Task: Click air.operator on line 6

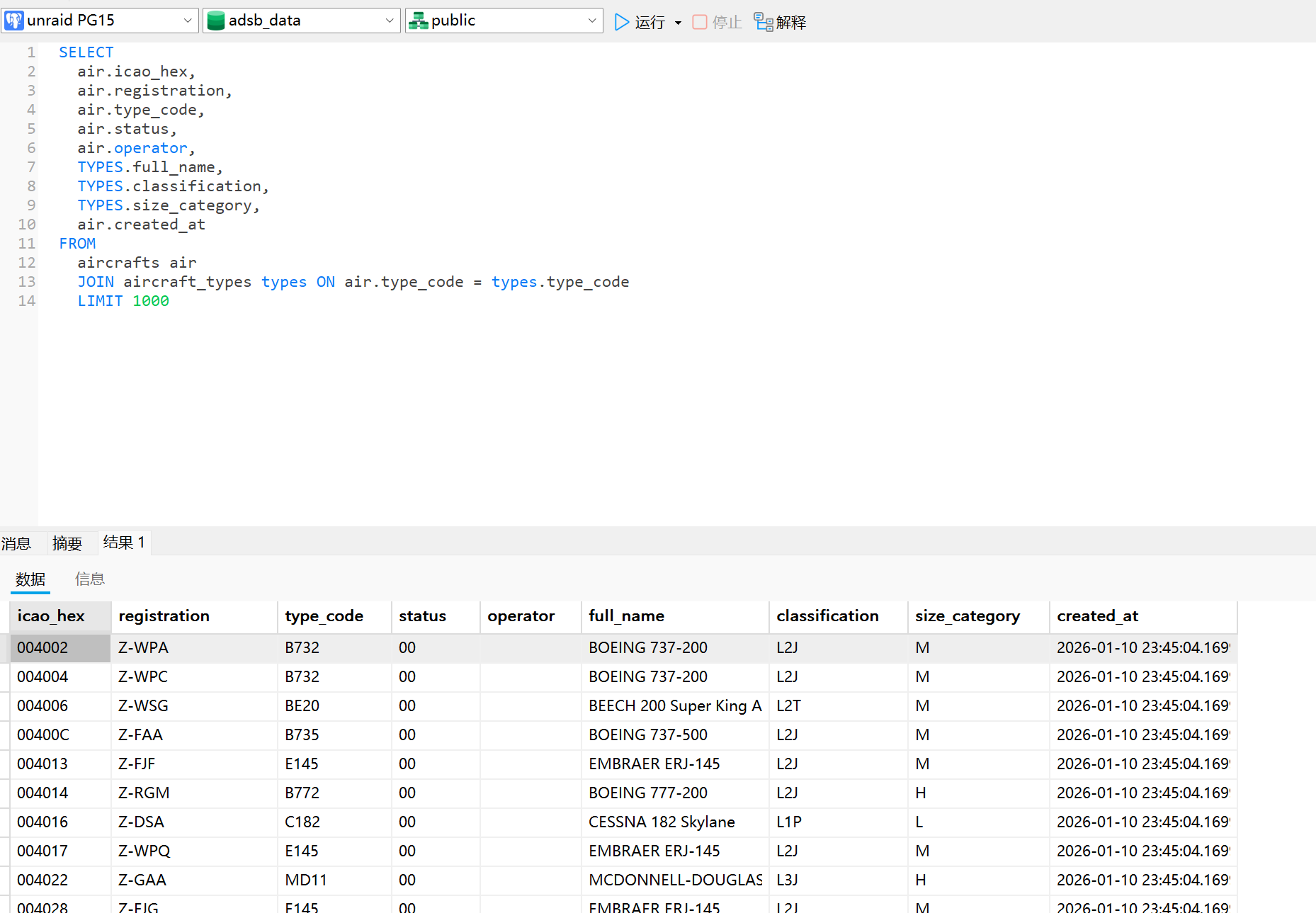Action: [132, 148]
